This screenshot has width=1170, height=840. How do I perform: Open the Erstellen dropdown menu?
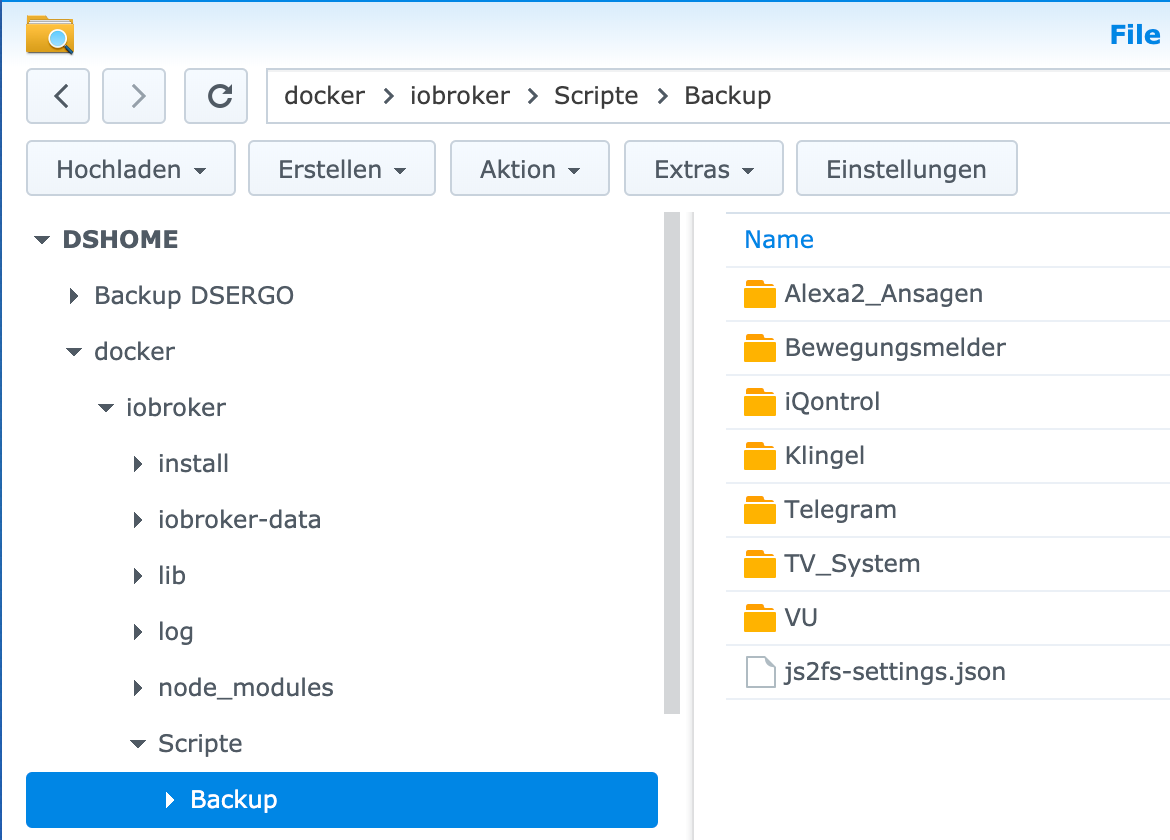click(342, 169)
